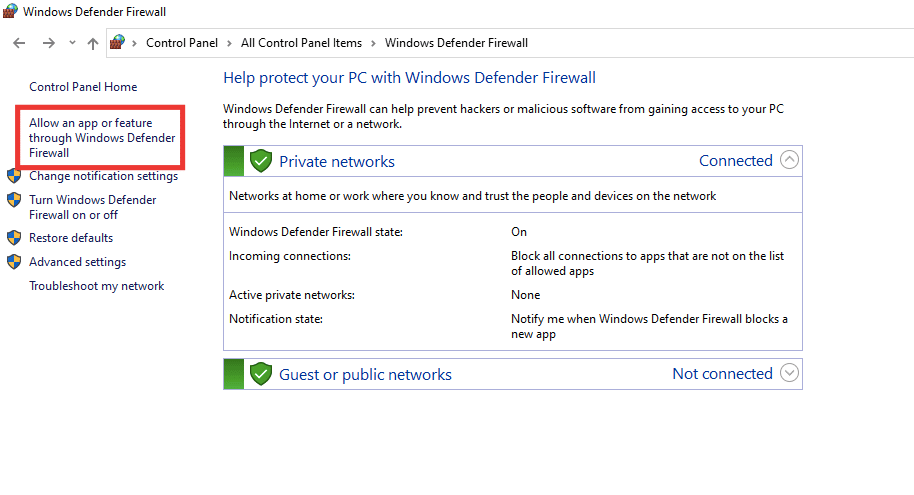
Task: Open the Control Panel breadcrumb
Action: pyautogui.click(x=182, y=43)
